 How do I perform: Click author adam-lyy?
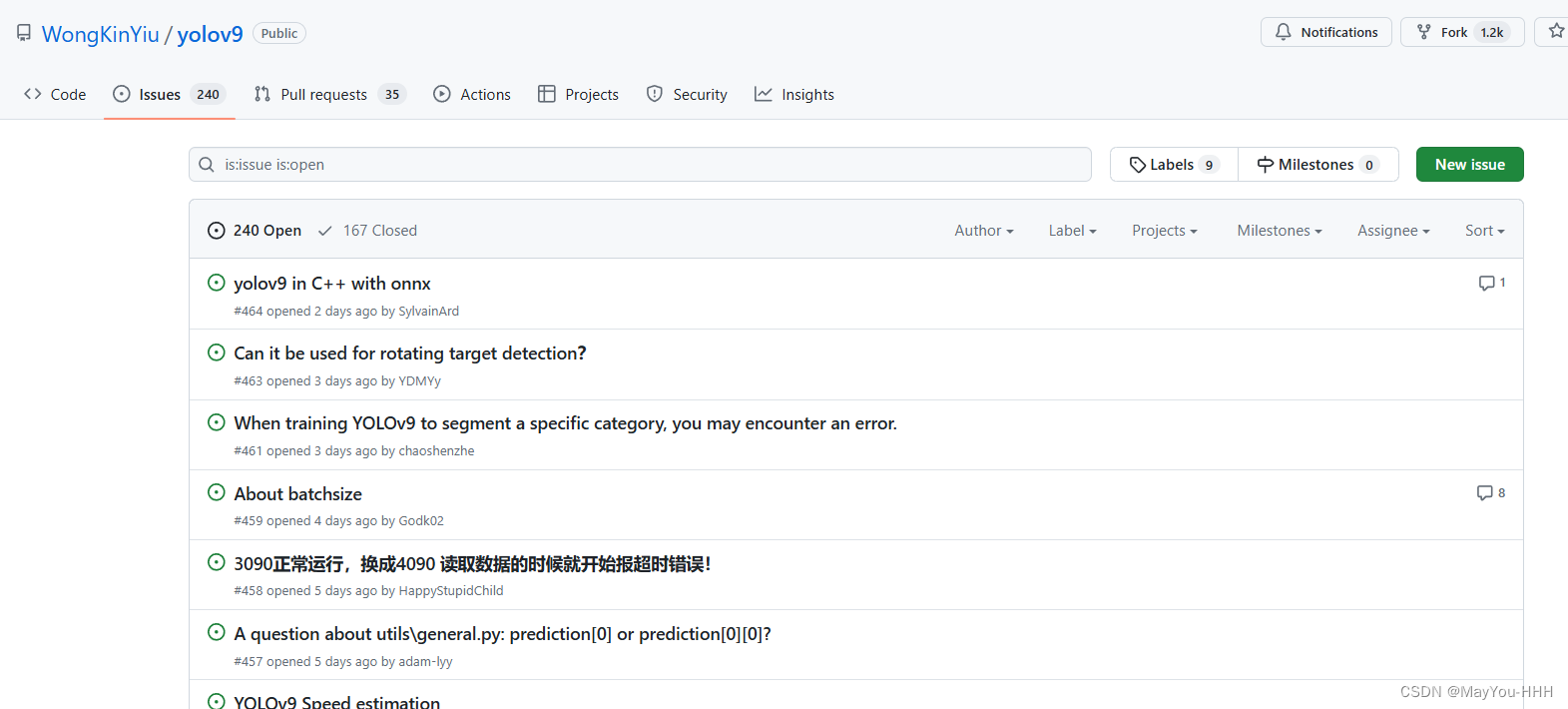(x=425, y=662)
